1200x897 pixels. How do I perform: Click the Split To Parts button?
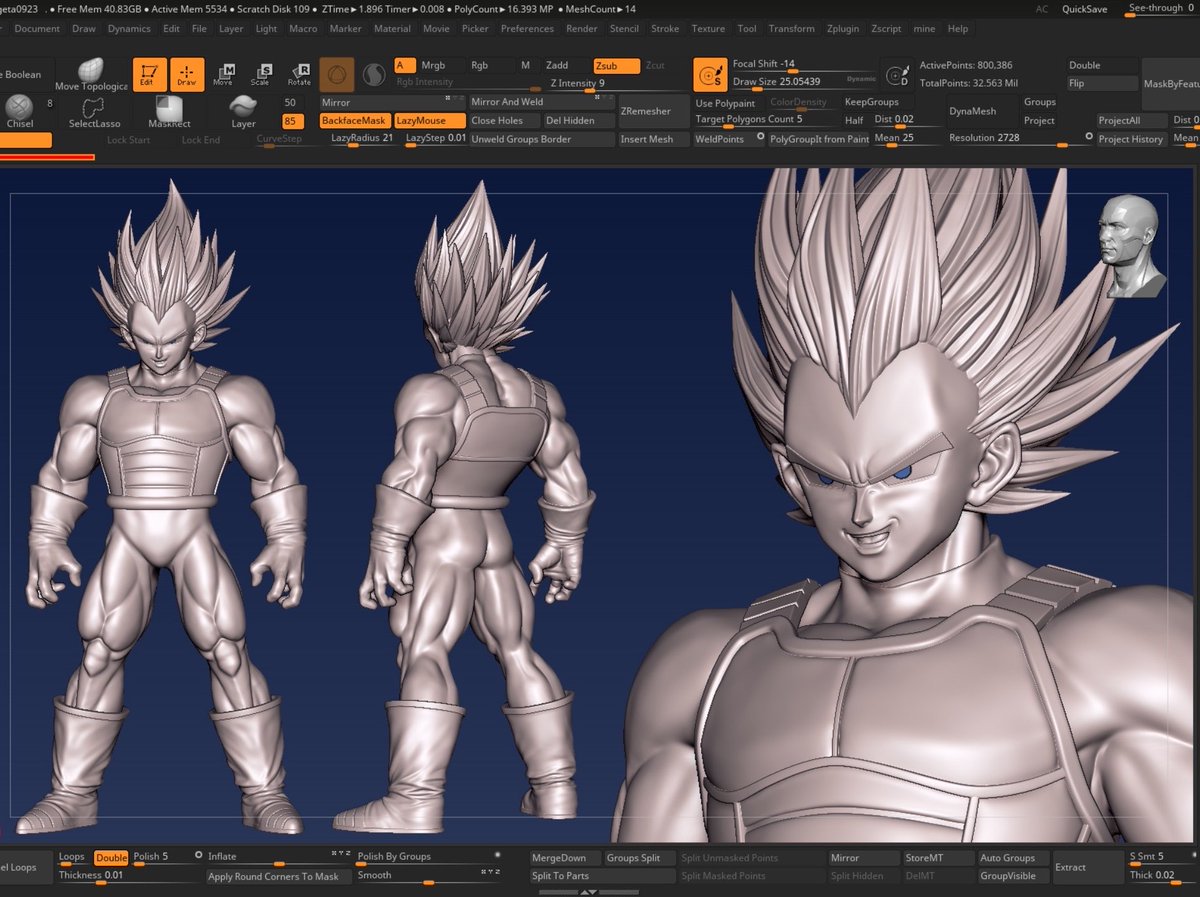pos(602,876)
